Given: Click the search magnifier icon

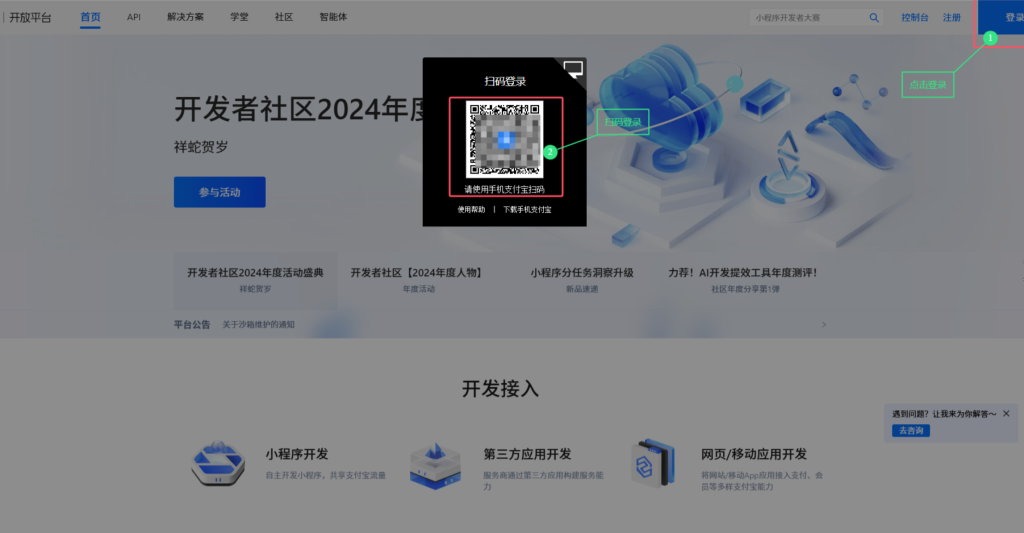Looking at the screenshot, I should [x=874, y=18].
